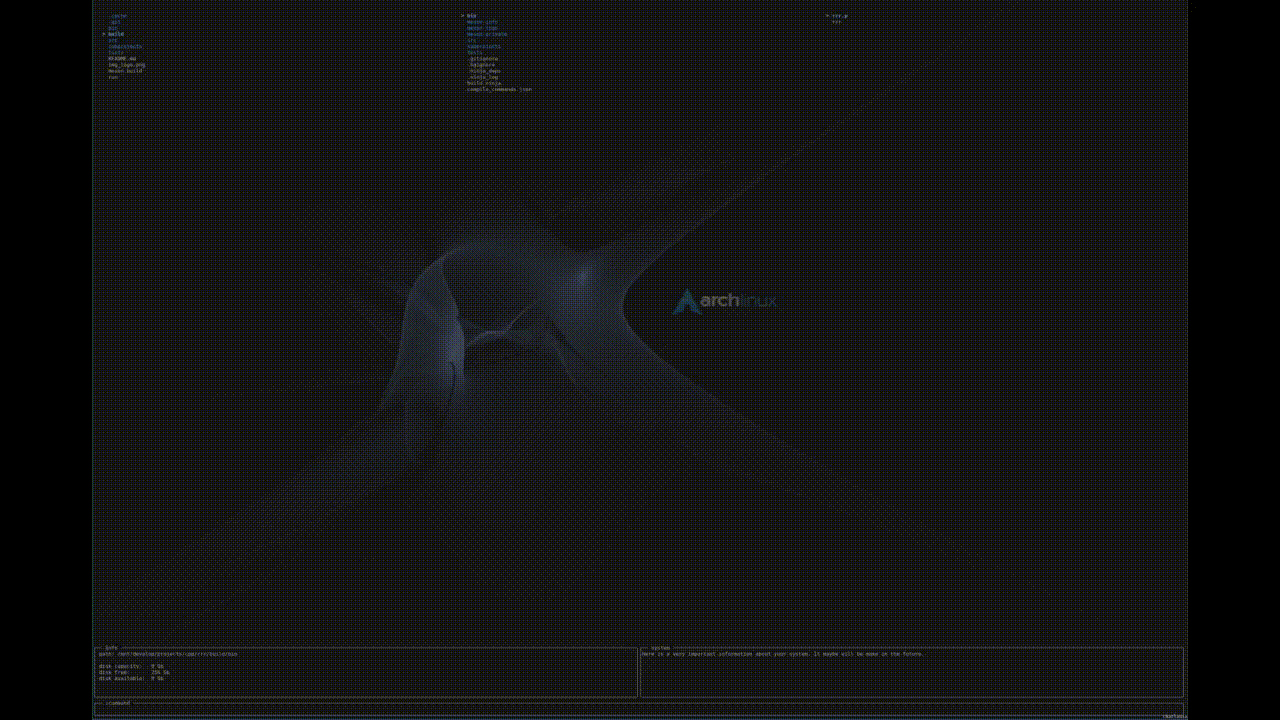1280x720 pixels.
Task: Click the disk available line
Action: [x=131, y=678]
